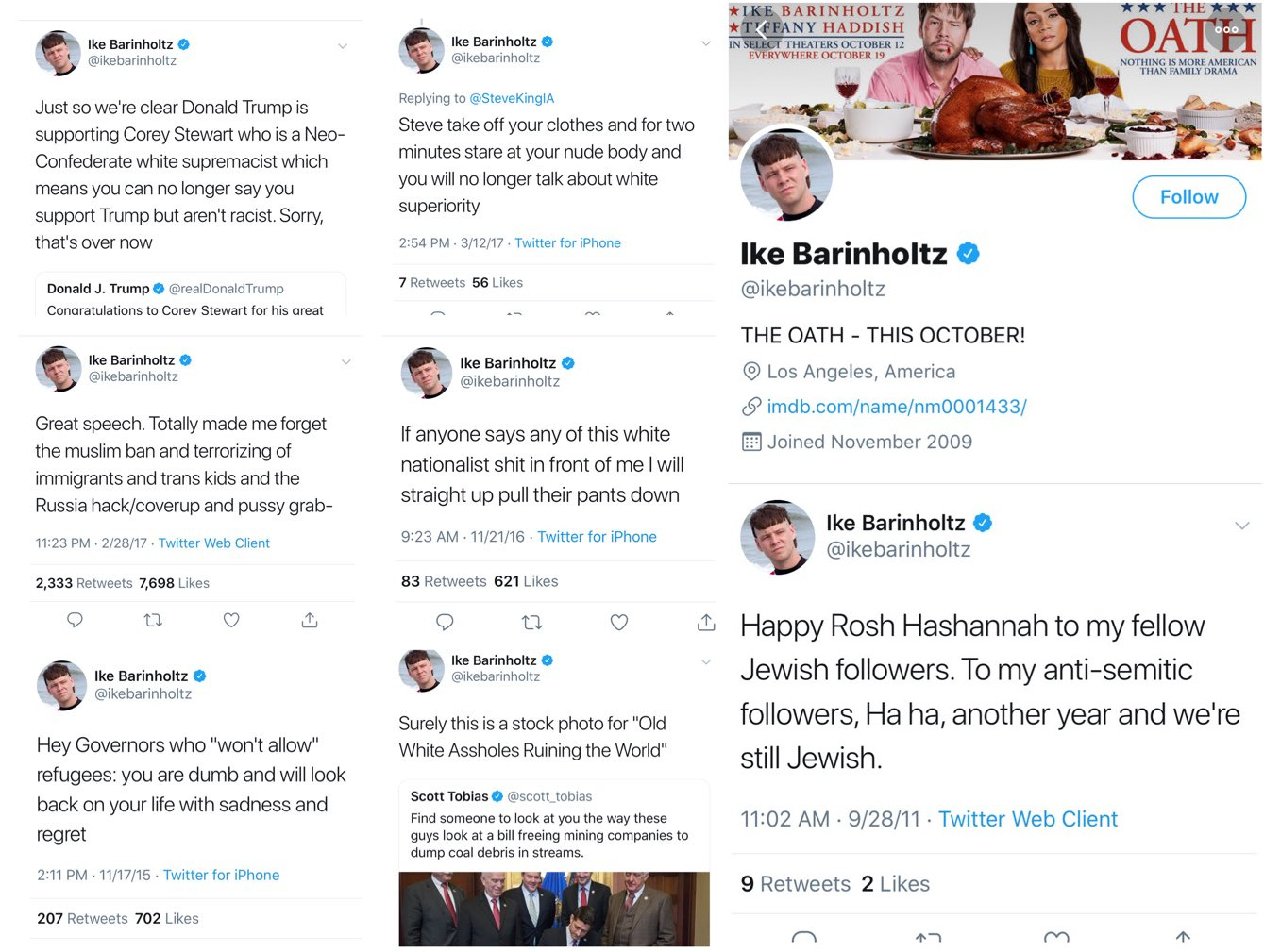Go back using the profile header arrow
1264x952 pixels.
coord(762,30)
